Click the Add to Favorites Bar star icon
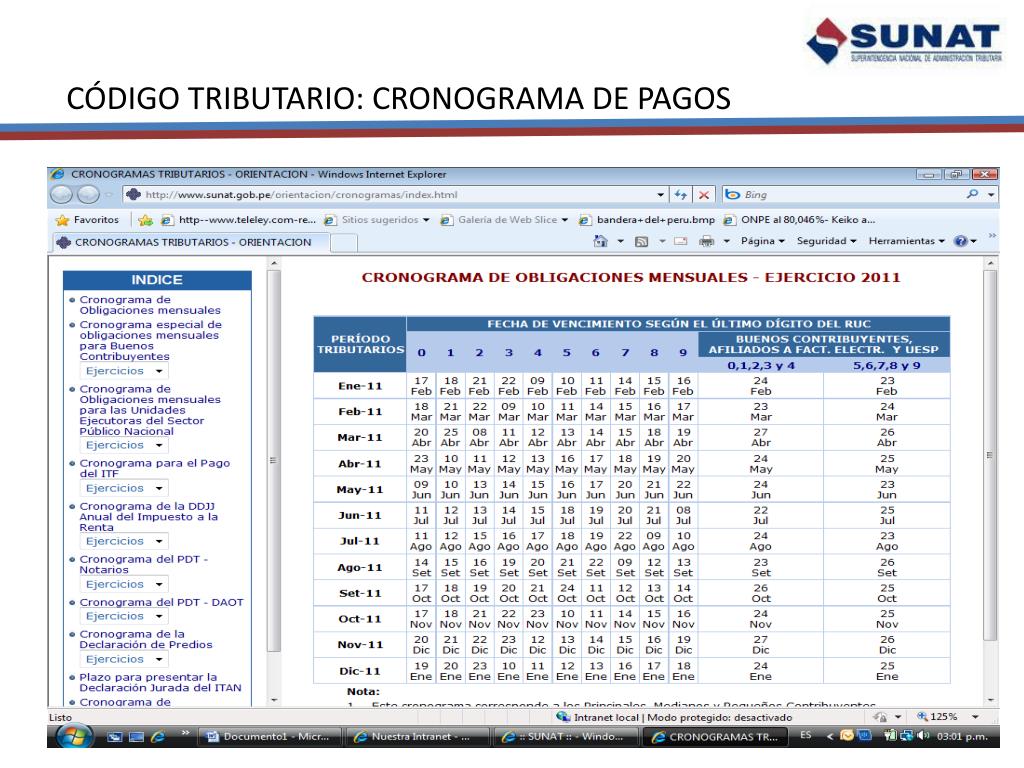The height and width of the screenshot is (768, 1024). click(x=145, y=220)
